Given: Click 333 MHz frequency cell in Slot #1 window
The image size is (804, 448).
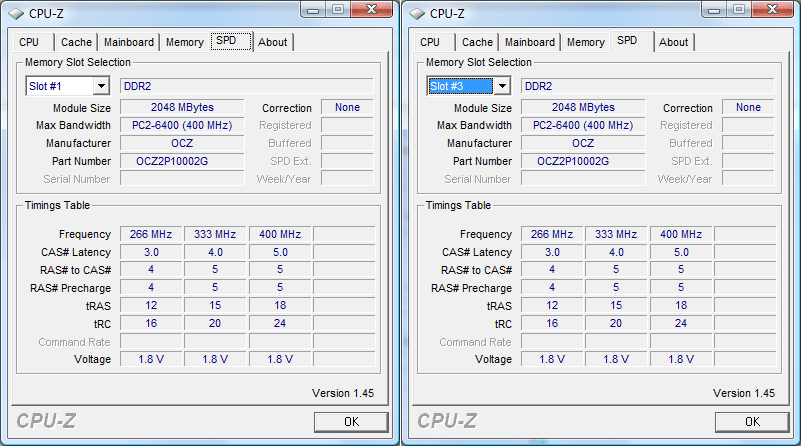Looking at the screenshot, I should 215,234.
